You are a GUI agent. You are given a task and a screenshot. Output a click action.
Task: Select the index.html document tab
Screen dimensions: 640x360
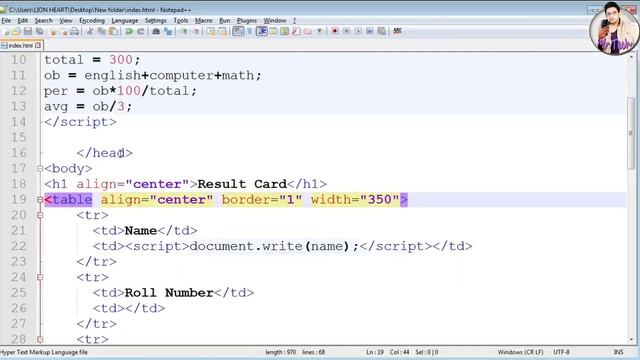21,45
